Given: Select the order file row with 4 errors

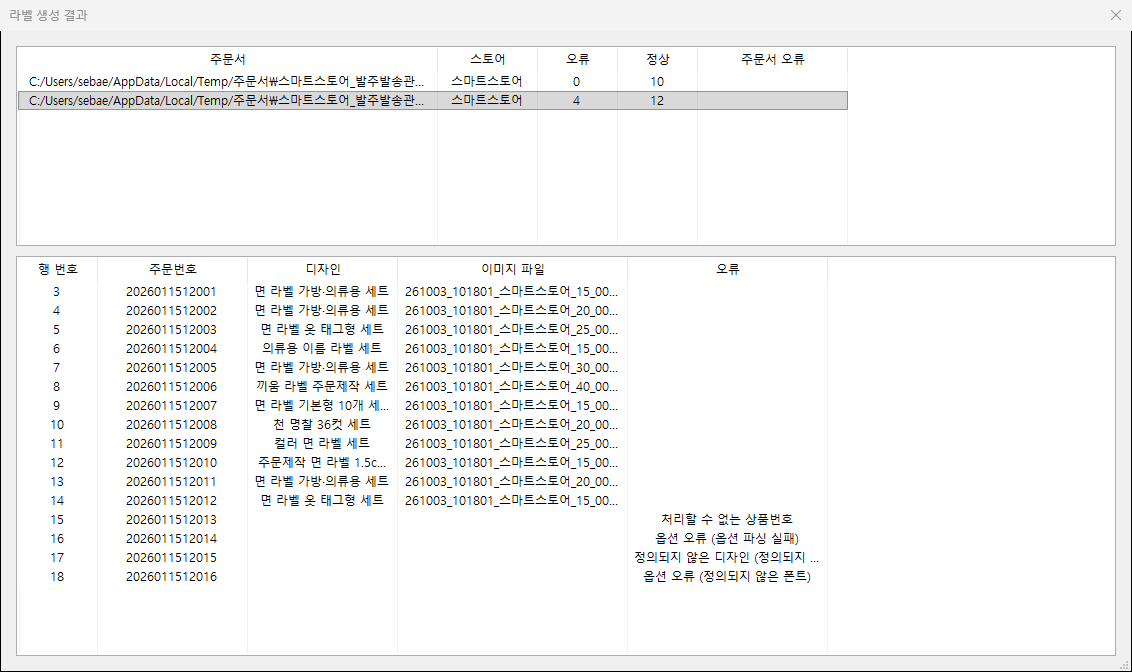Looking at the screenshot, I should click(x=432, y=100).
